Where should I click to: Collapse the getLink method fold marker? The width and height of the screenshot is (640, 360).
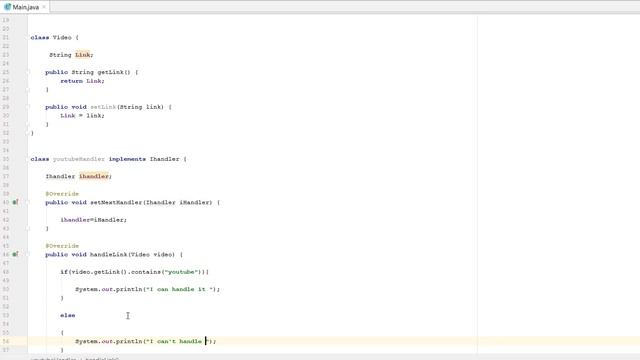coord(29,72)
